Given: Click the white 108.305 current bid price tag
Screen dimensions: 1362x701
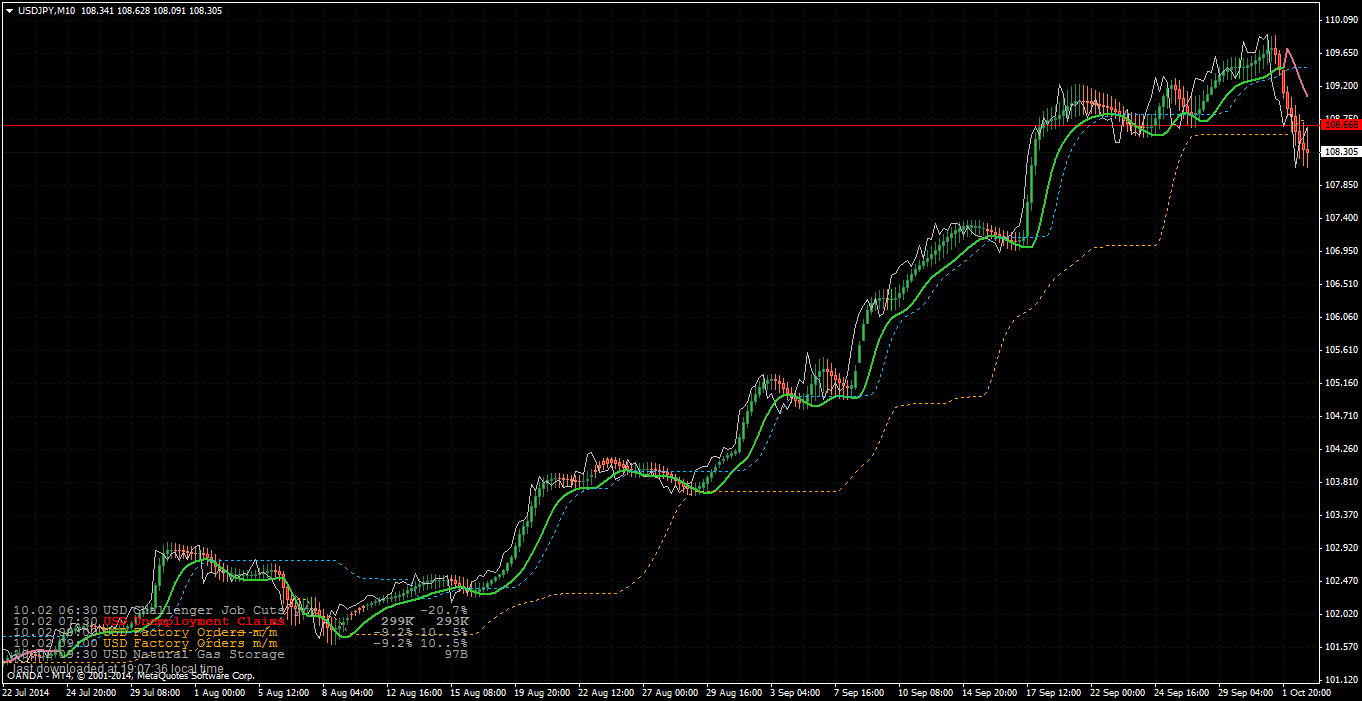Looking at the screenshot, I should coord(1340,152).
